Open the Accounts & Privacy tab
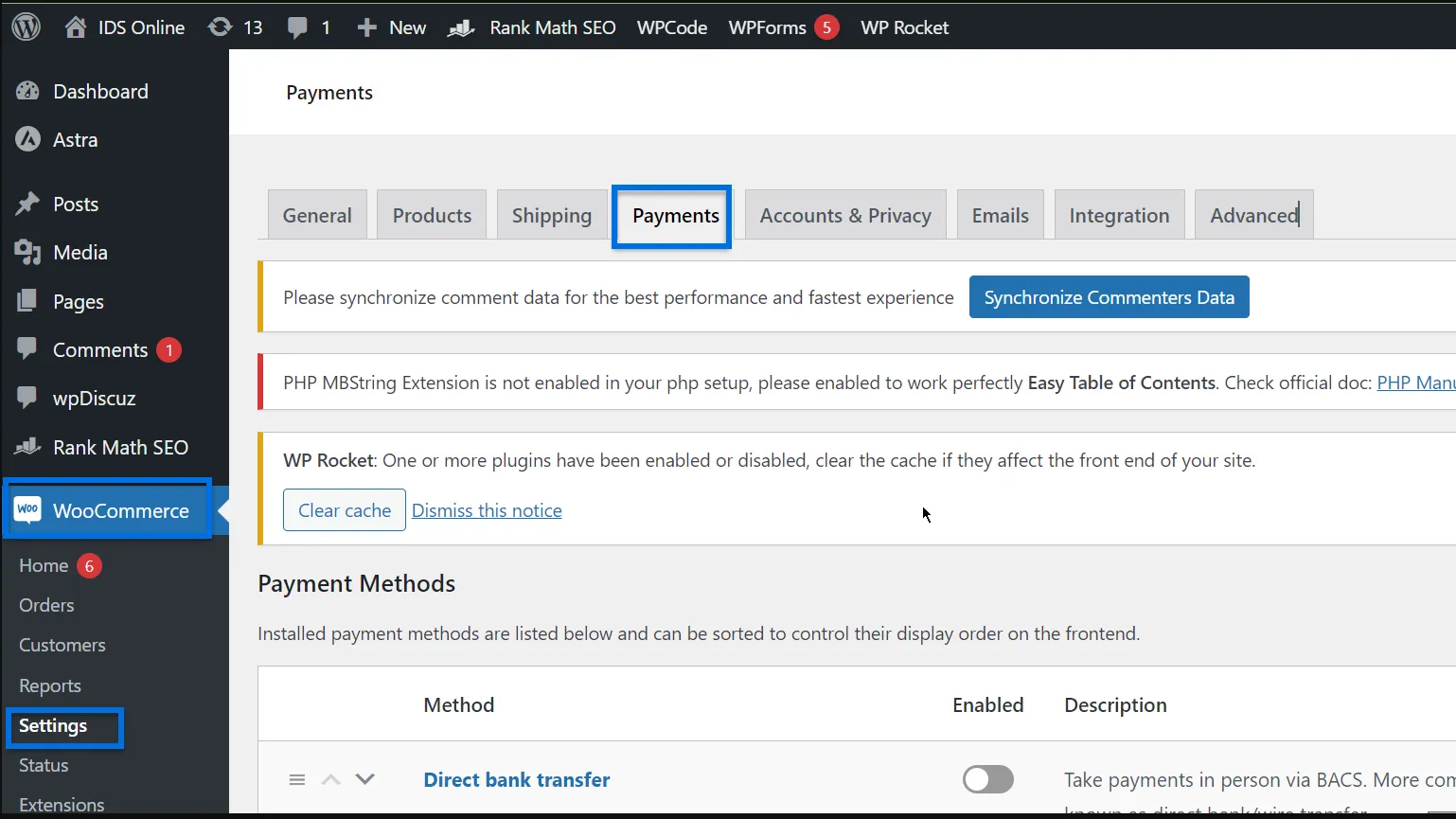1456x819 pixels. (x=845, y=215)
